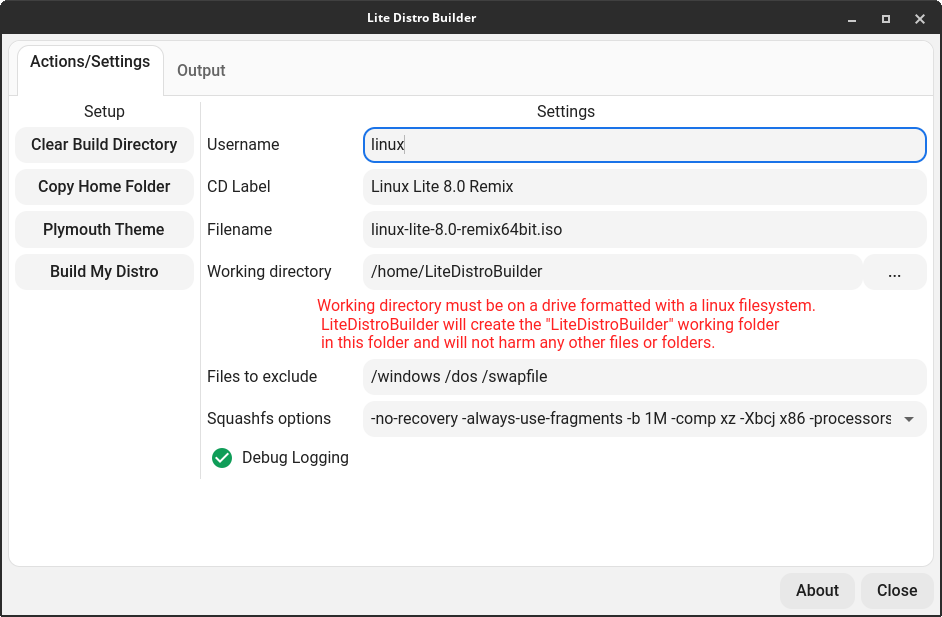942x617 pixels.
Task: Browse for working directory with ellipsis button
Action: (895, 272)
